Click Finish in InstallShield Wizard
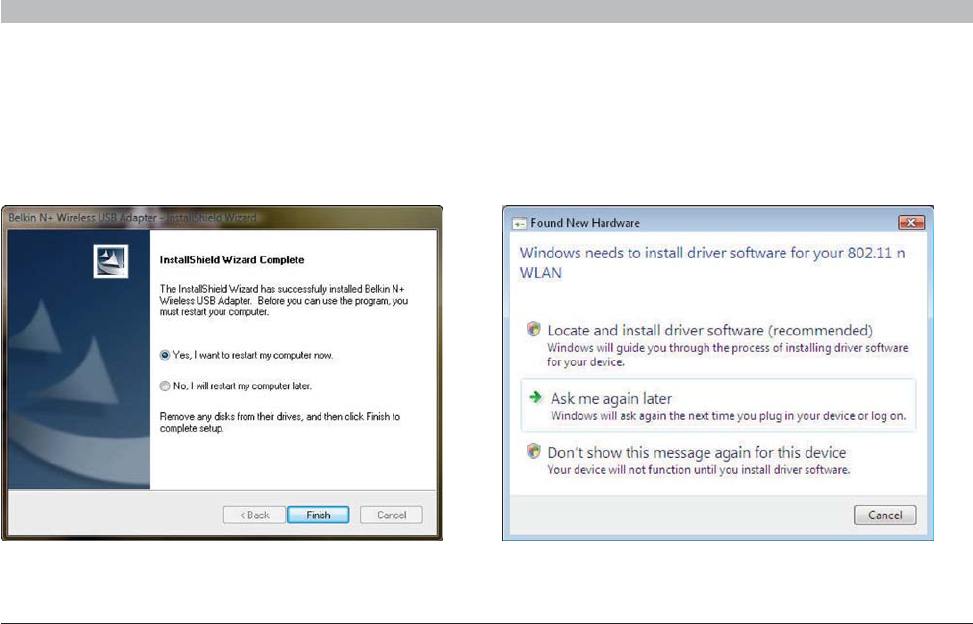The image size is (973, 624). pyautogui.click(x=318, y=515)
